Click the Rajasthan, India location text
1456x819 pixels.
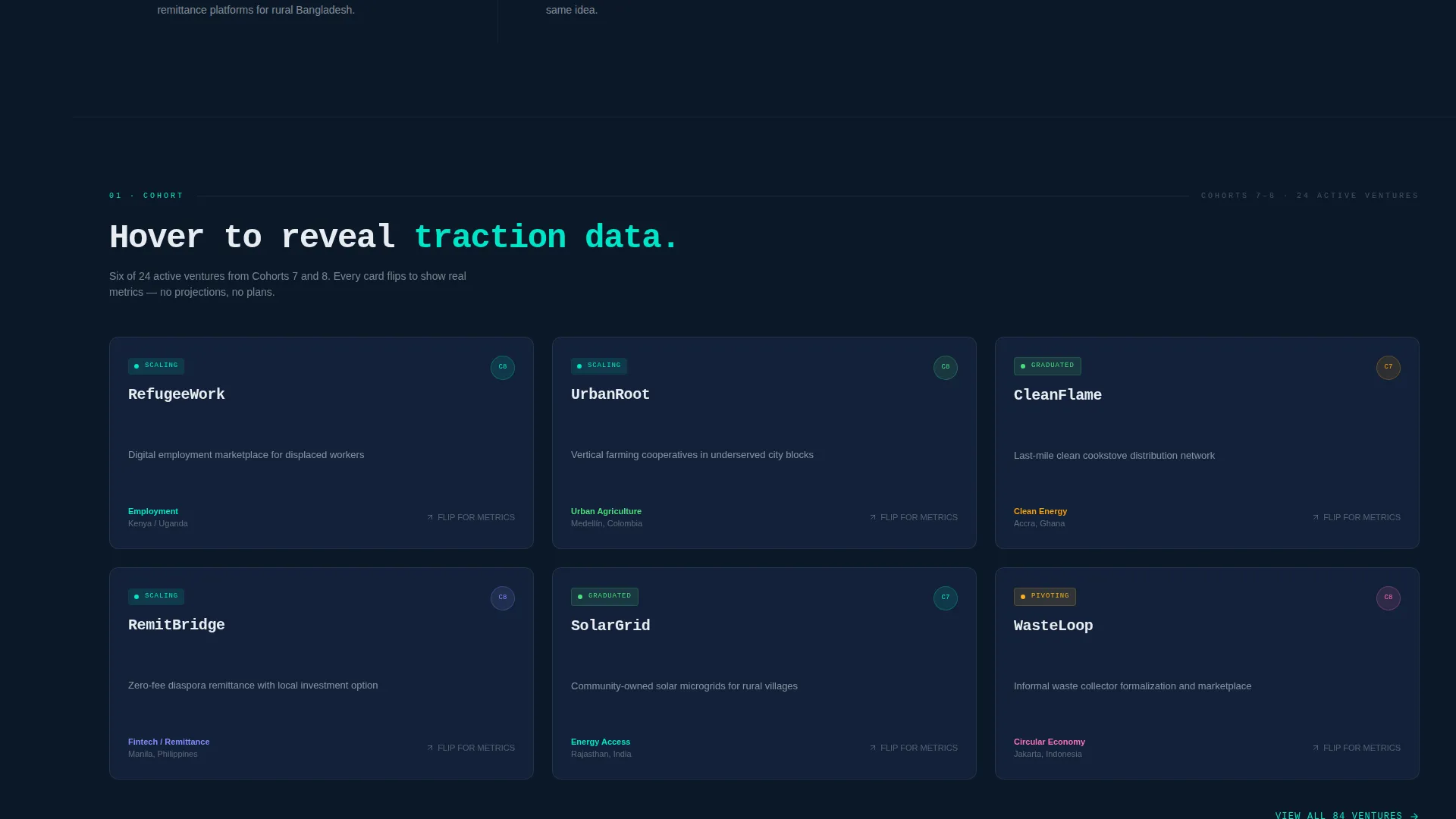601,754
